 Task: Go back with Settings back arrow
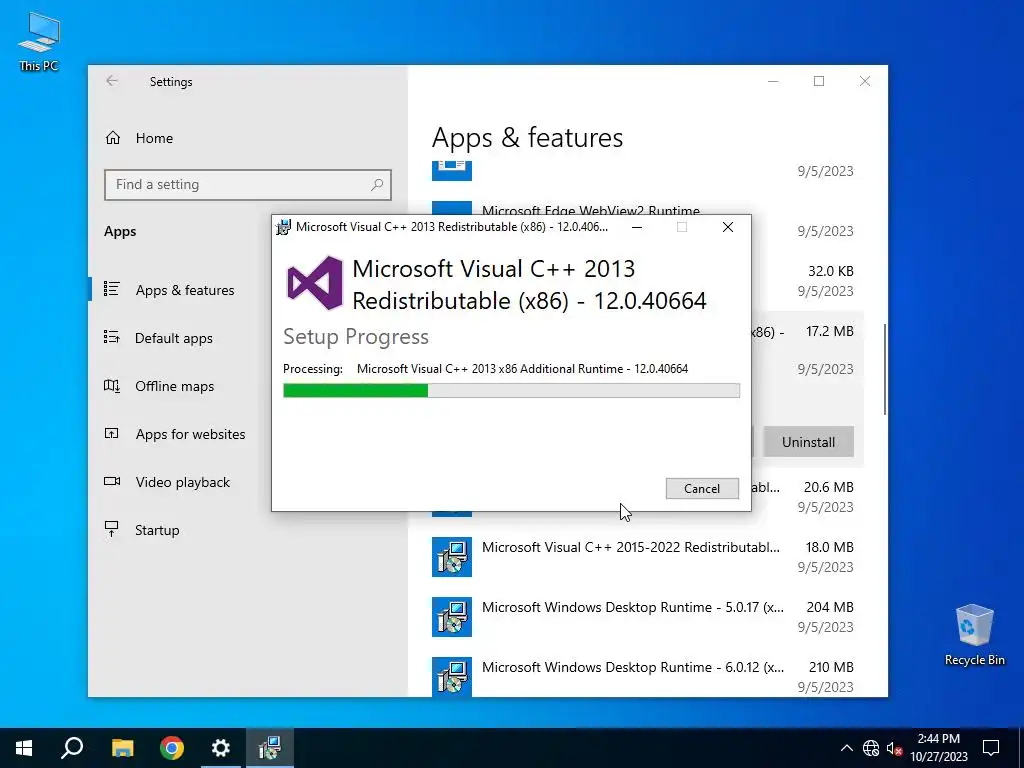pyautogui.click(x=112, y=81)
